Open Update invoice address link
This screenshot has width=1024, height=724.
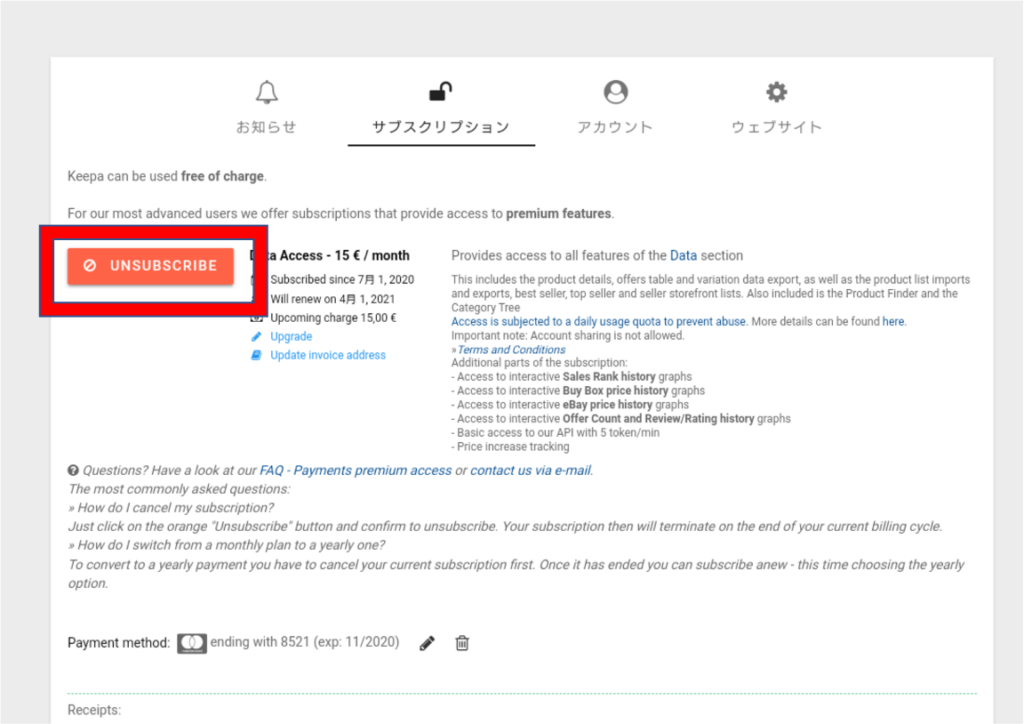328,355
